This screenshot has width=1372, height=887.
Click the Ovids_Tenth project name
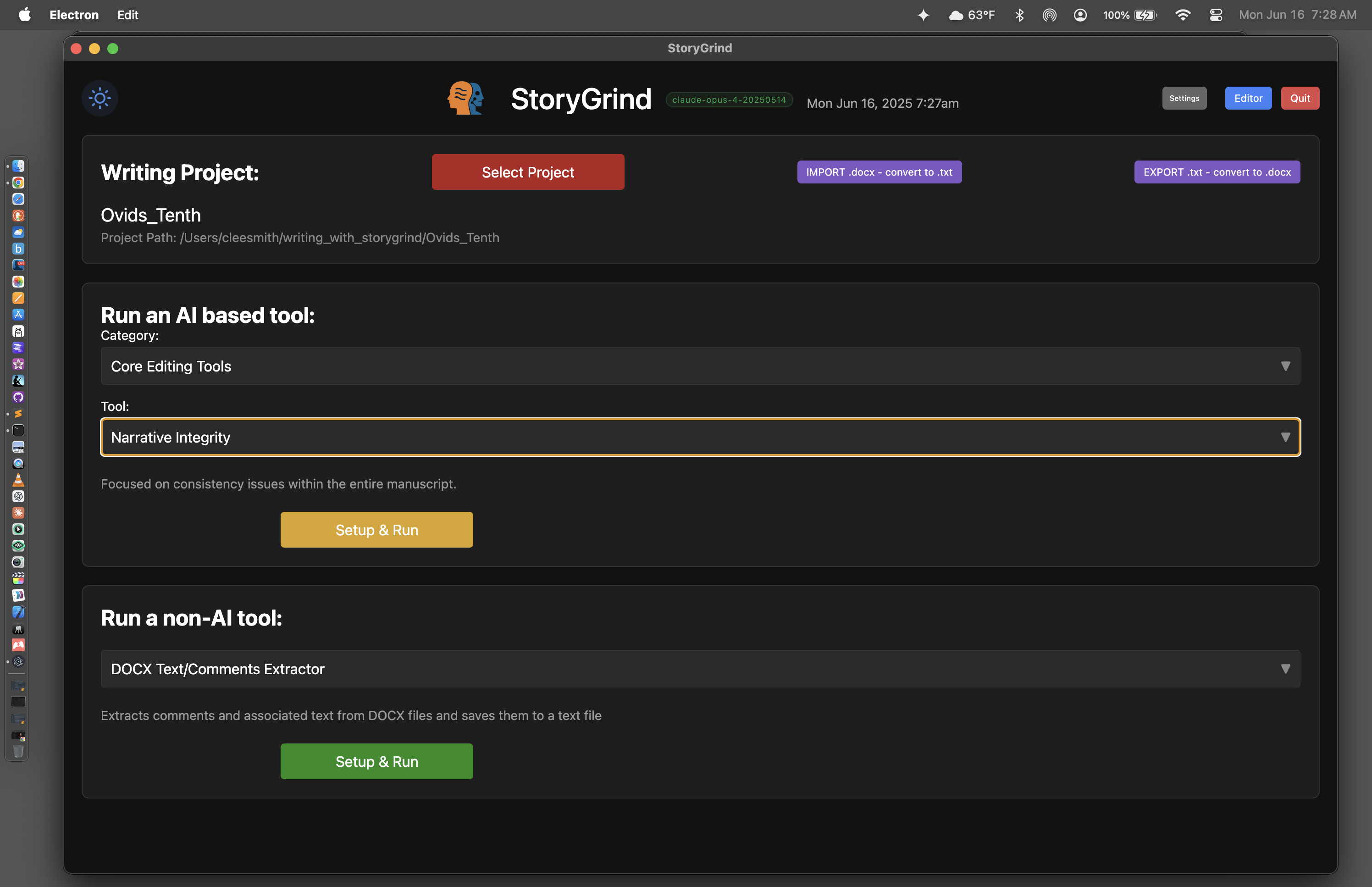tap(151, 215)
